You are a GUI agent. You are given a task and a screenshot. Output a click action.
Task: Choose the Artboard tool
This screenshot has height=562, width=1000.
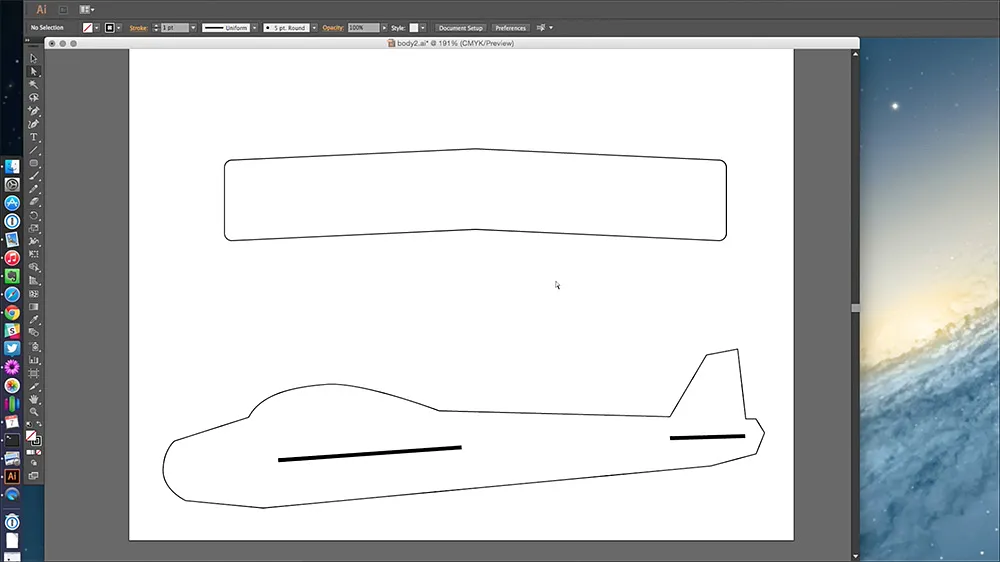click(x=33, y=372)
